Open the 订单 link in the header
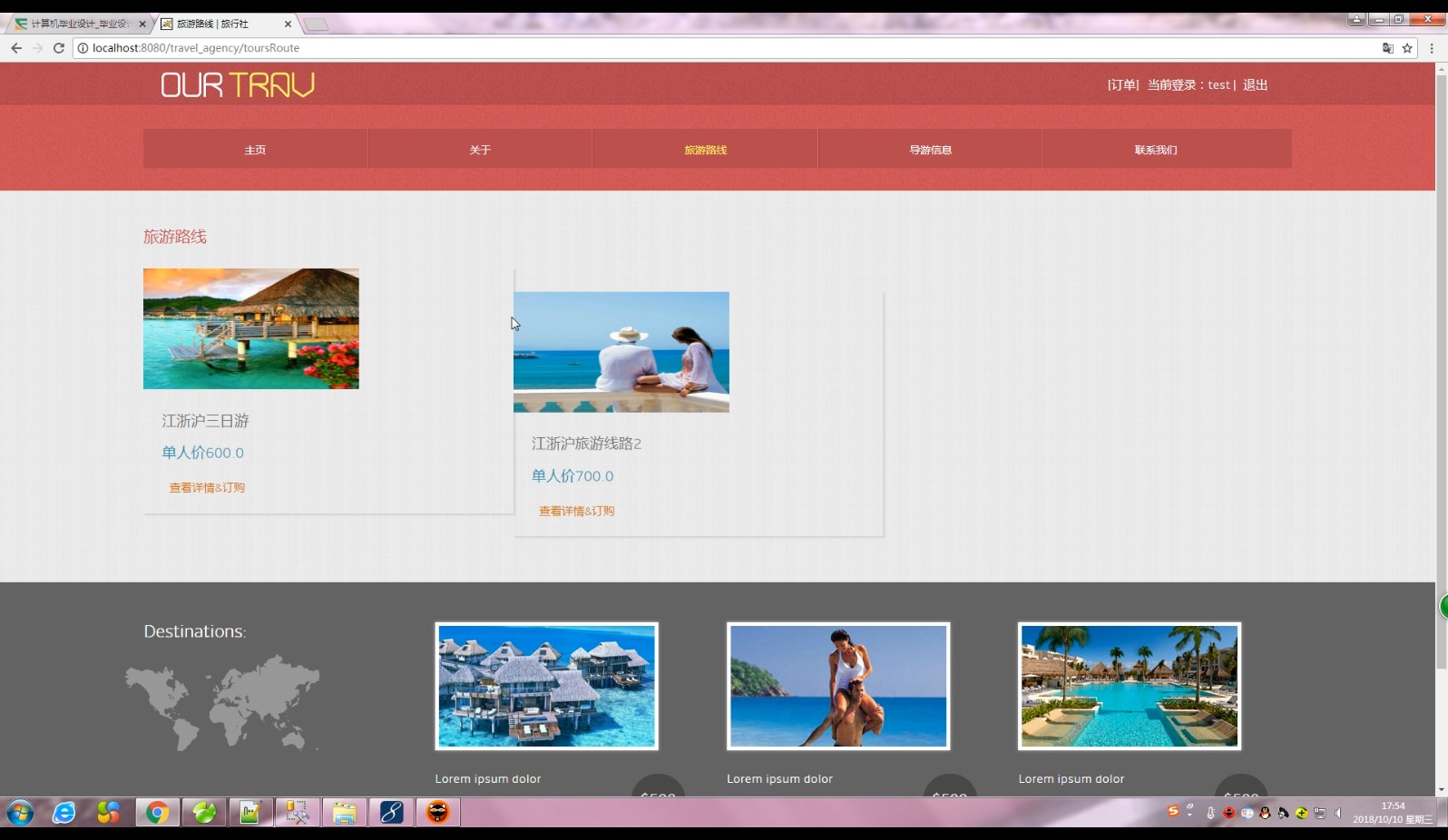The width and height of the screenshot is (1448, 840). point(1122,84)
